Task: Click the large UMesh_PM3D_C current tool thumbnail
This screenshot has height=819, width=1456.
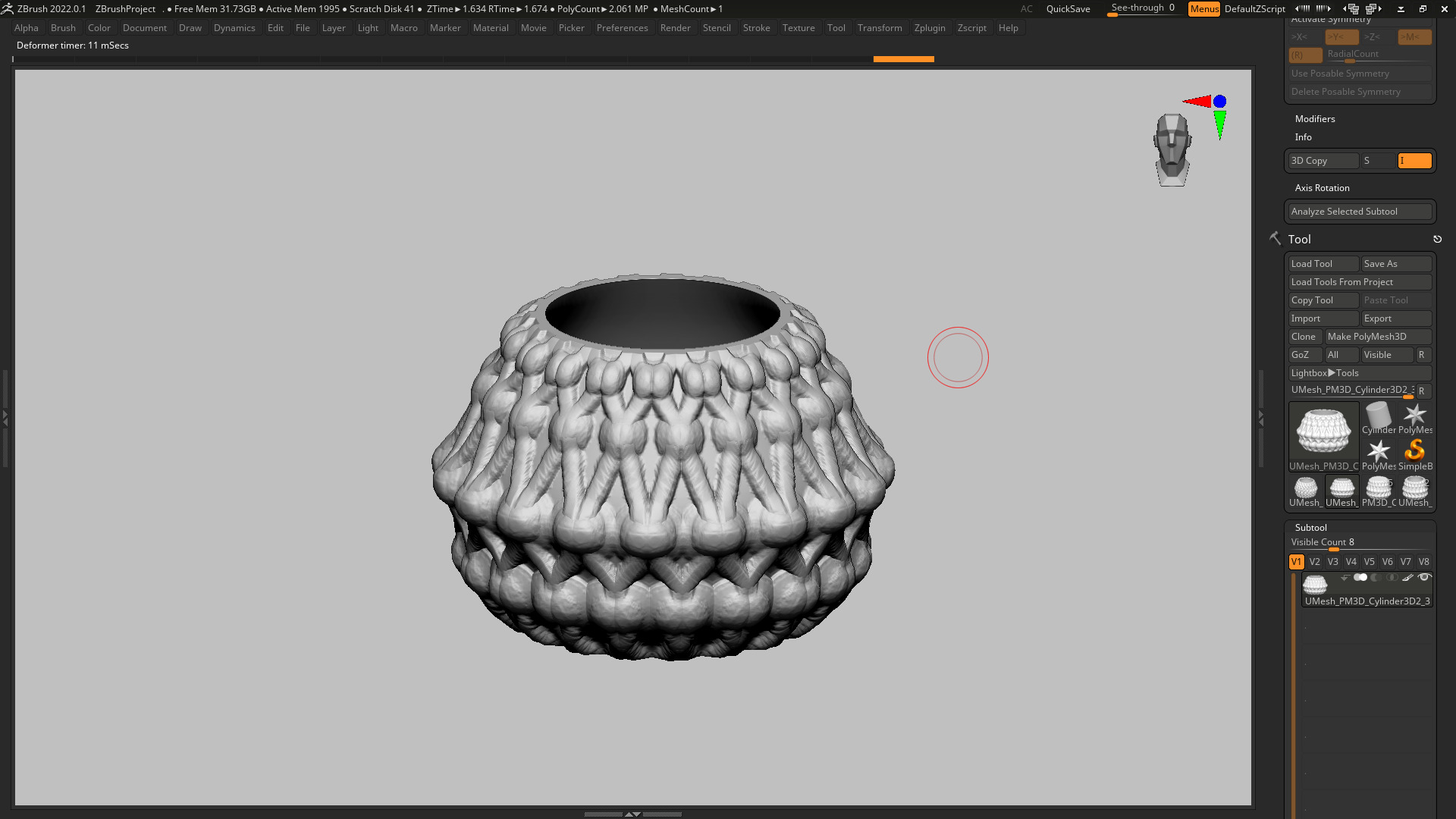Action: 1324,436
